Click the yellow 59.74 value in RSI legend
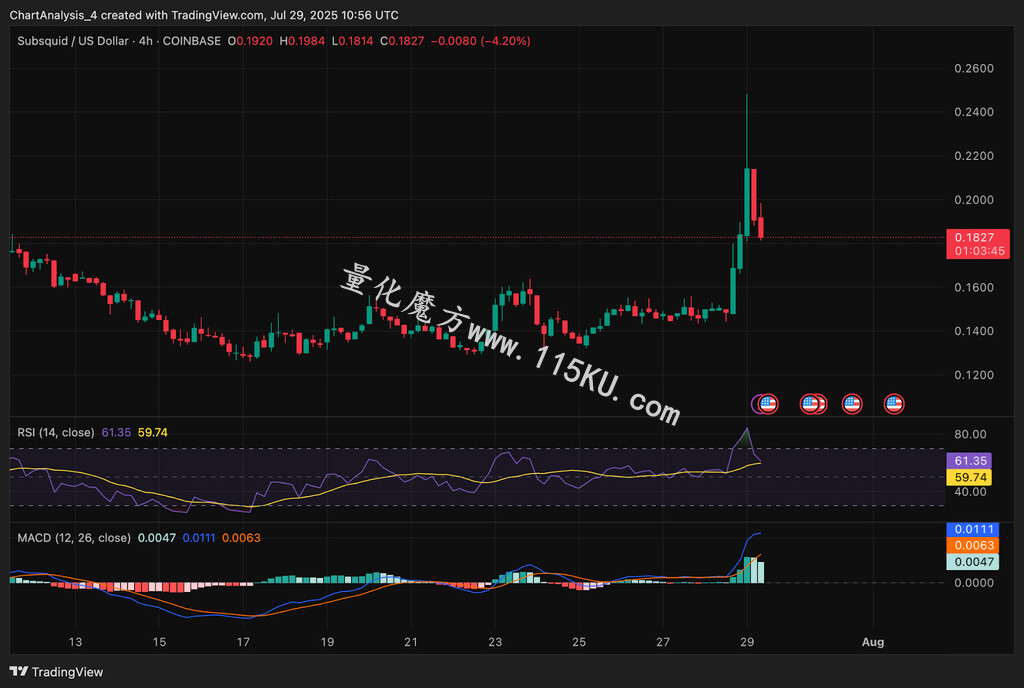This screenshot has width=1024, height=688. 153,432
